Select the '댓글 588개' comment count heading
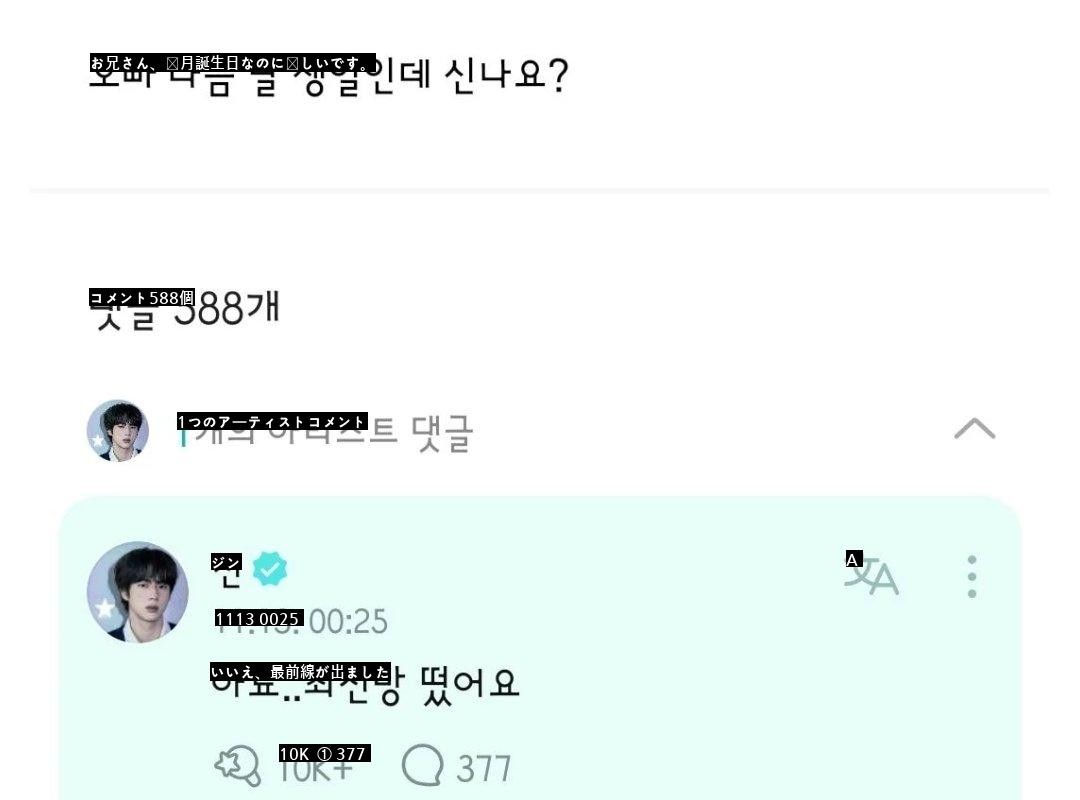Viewport: 1080px width, 800px height. (185, 309)
